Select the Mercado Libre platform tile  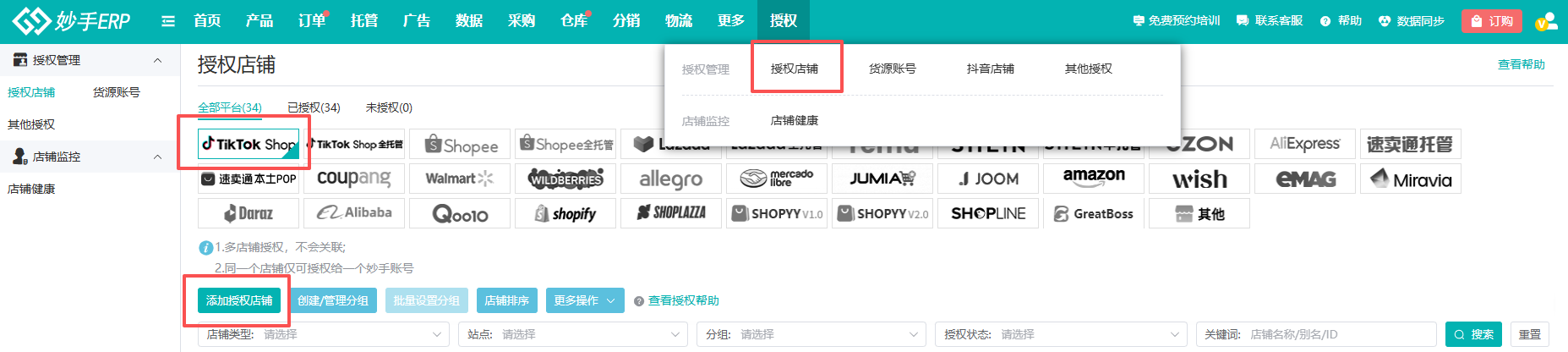click(776, 179)
